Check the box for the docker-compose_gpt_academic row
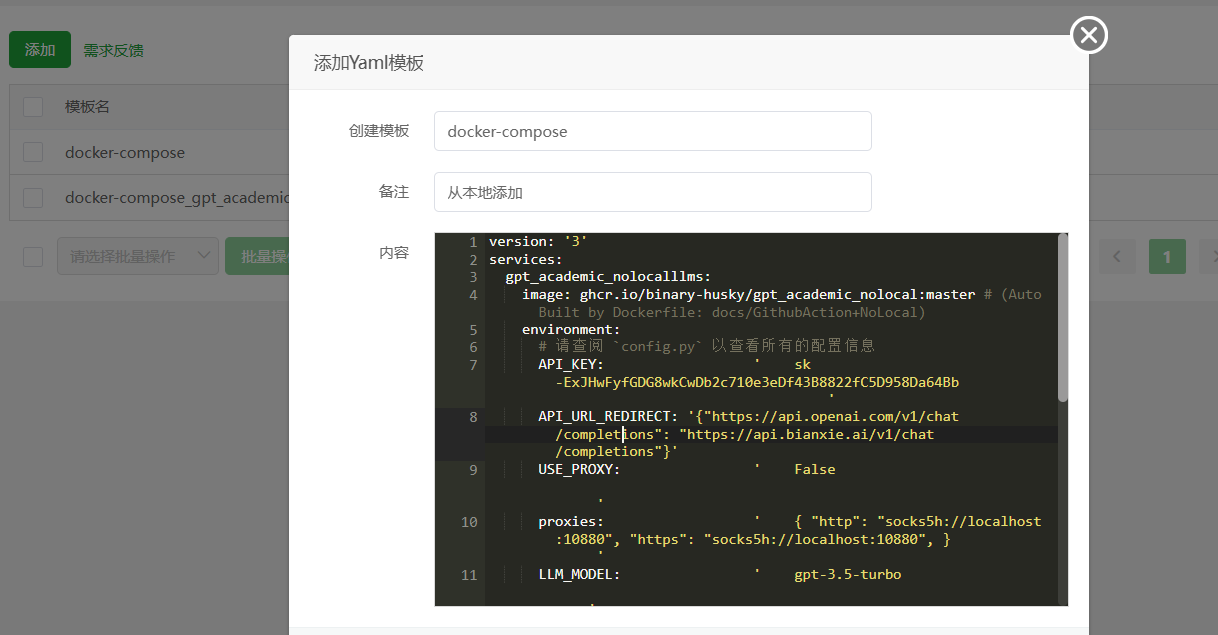This screenshot has width=1218, height=635. [x=33, y=198]
